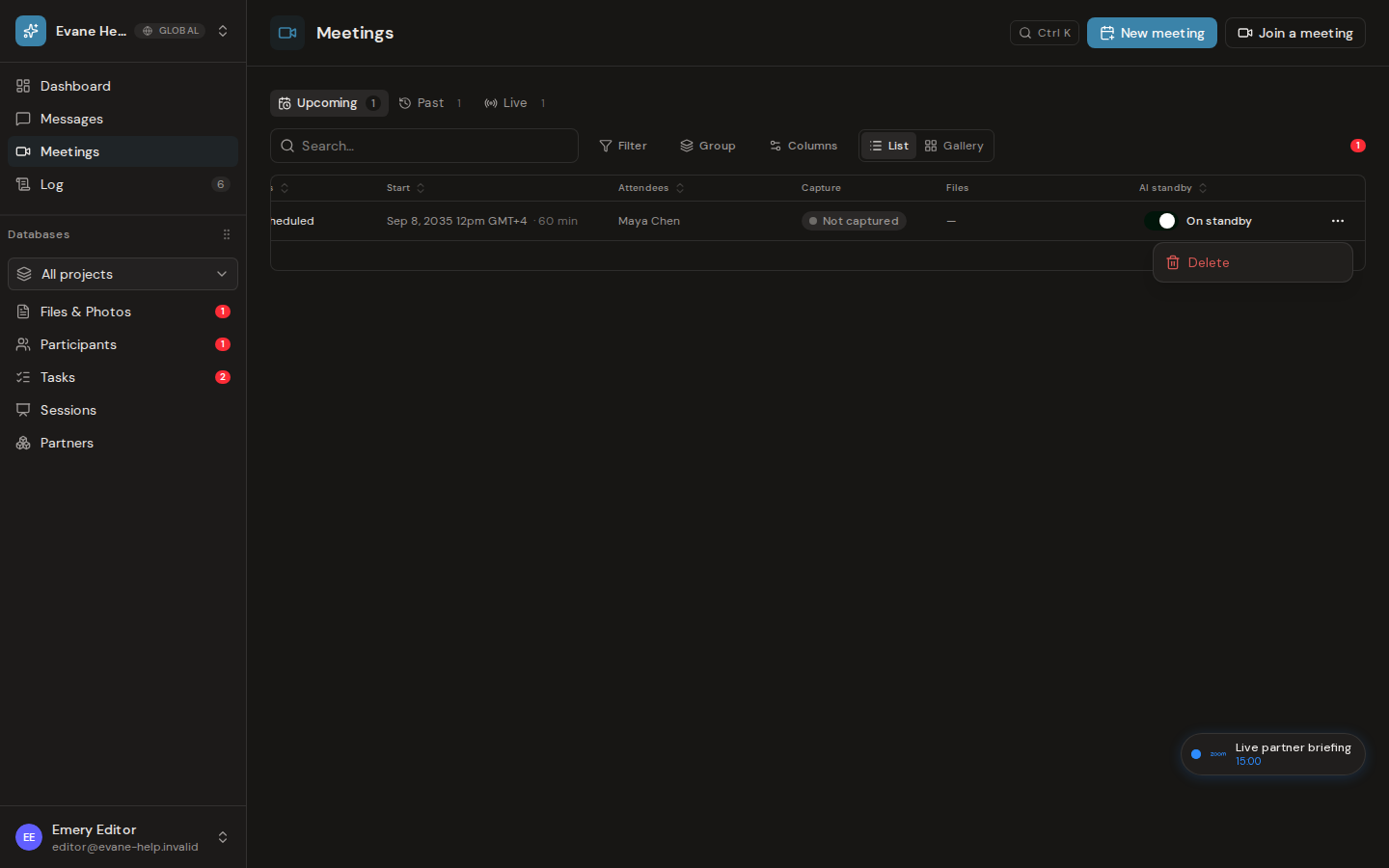
Task: Click the Maya Chen attendee cell
Action: coord(649,221)
